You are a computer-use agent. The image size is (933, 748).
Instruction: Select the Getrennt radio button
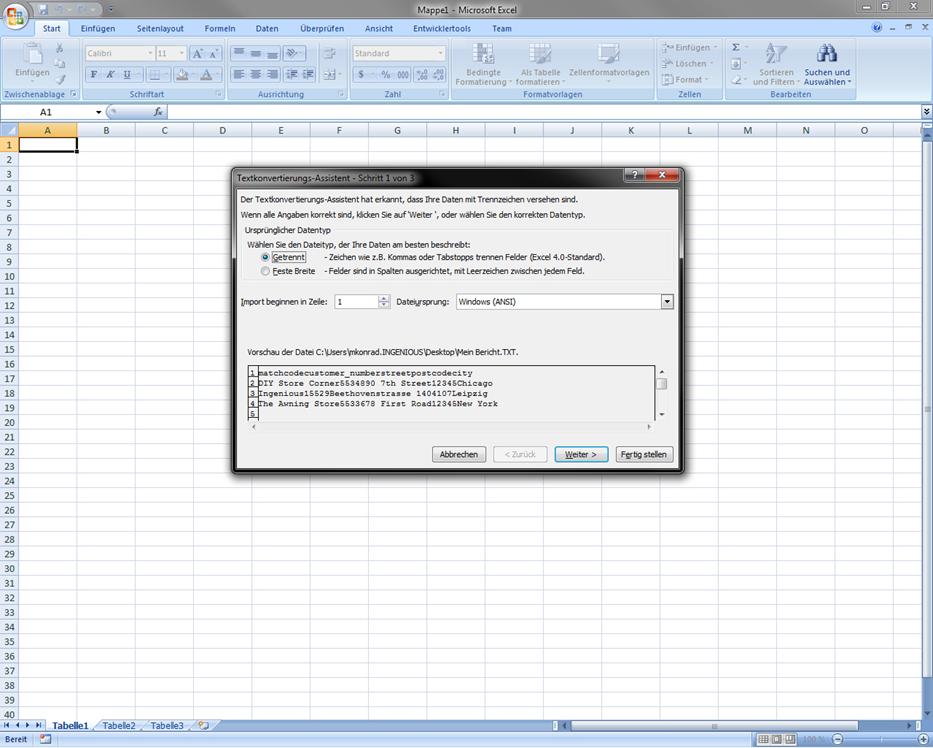tap(265, 257)
